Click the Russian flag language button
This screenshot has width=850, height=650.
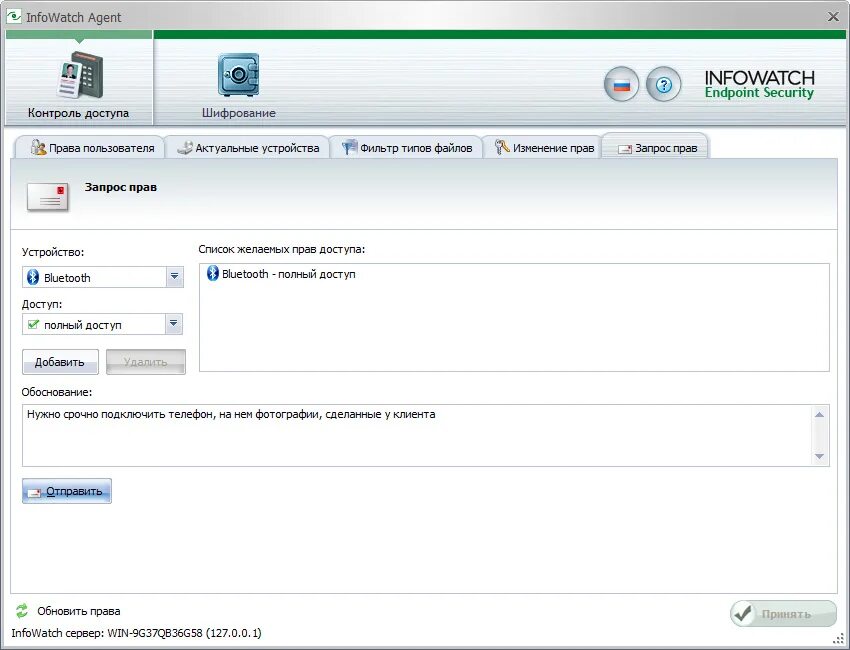(x=621, y=85)
